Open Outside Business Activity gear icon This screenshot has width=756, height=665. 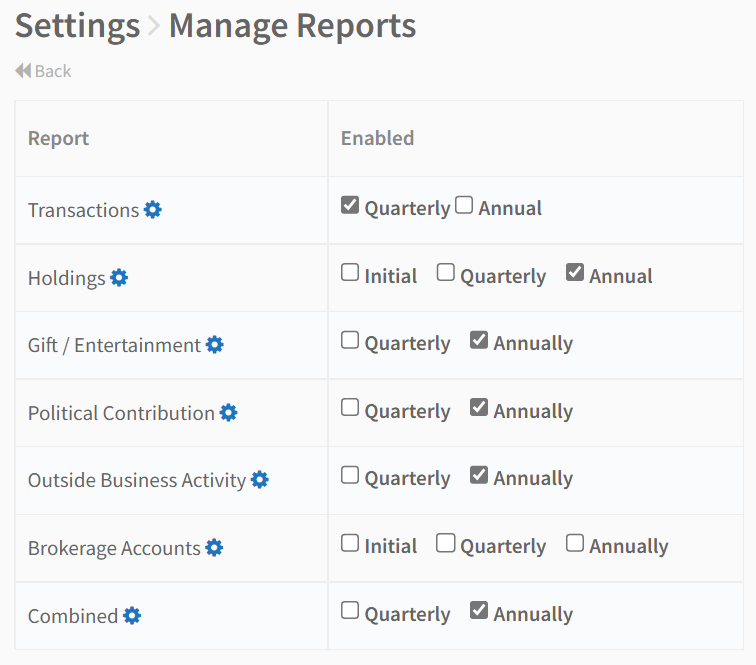[x=260, y=480]
